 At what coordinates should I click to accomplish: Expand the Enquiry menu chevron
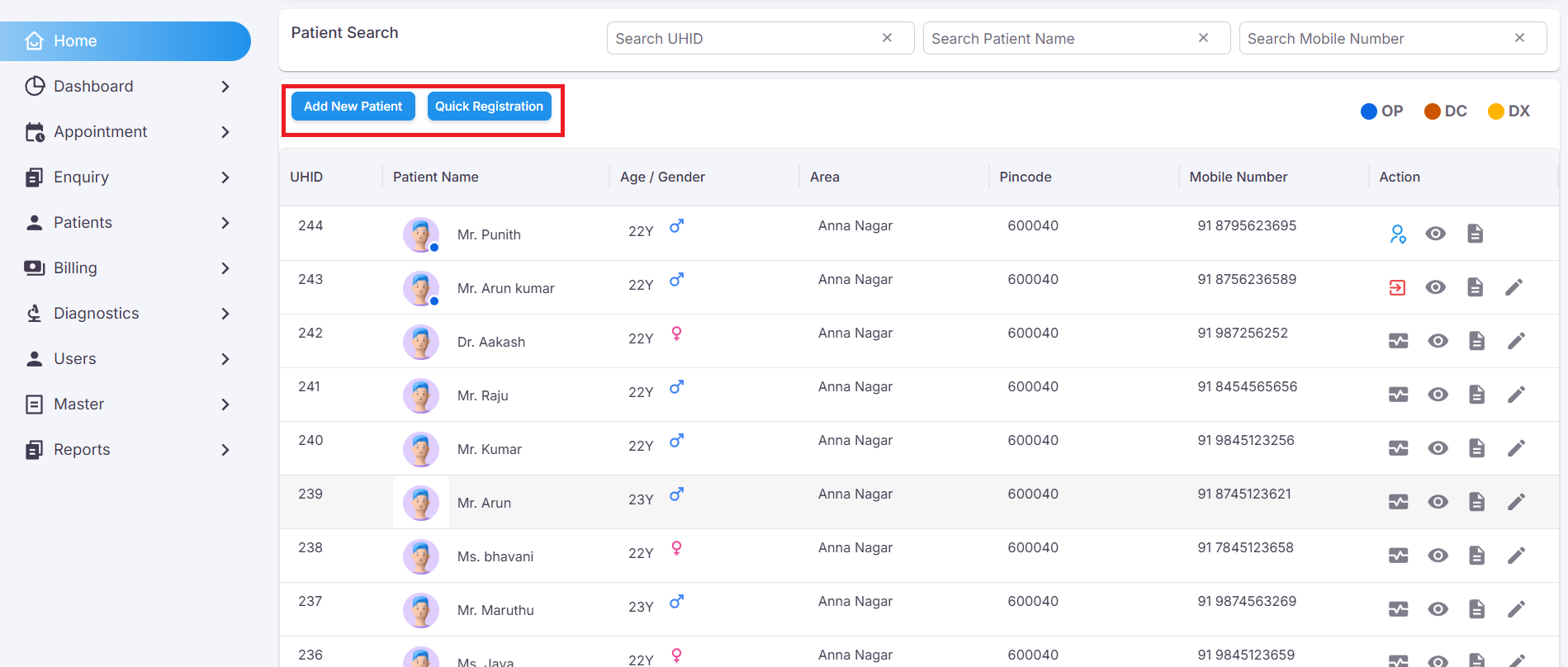225,177
